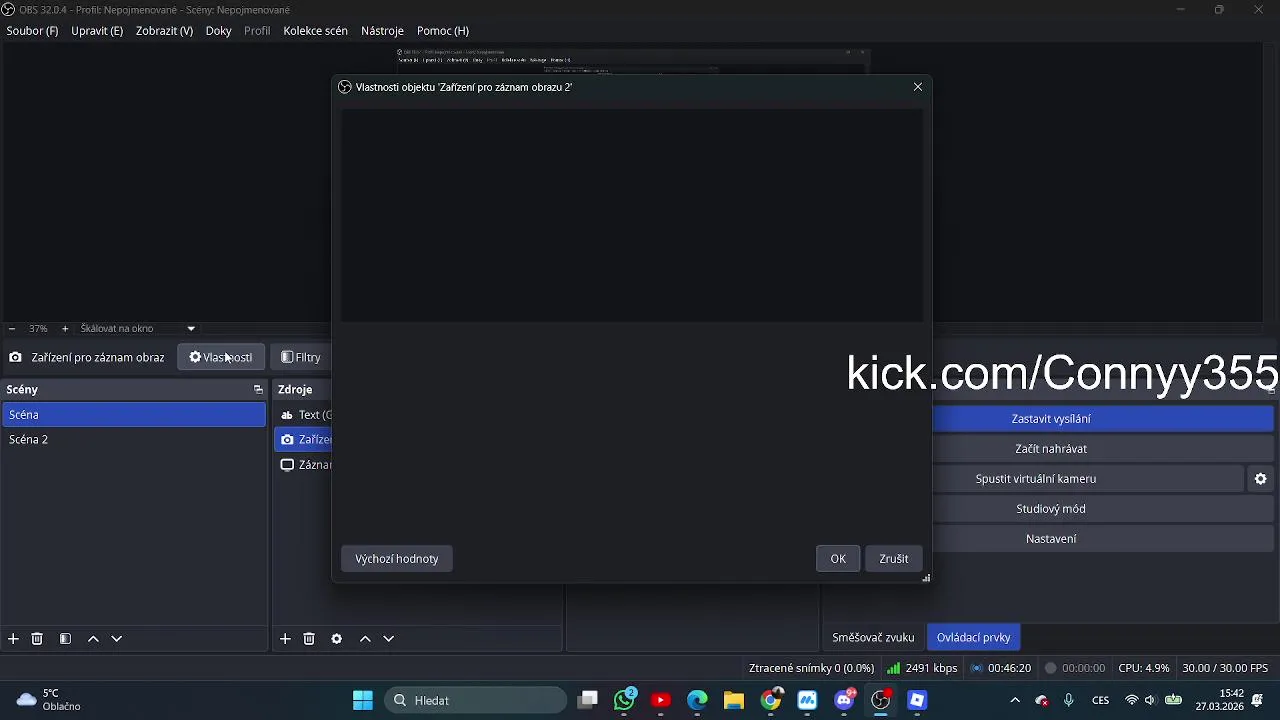Click Spustit virtuální kameru button
Viewport: 1280px width, 720px height.
coord(1036,479)
